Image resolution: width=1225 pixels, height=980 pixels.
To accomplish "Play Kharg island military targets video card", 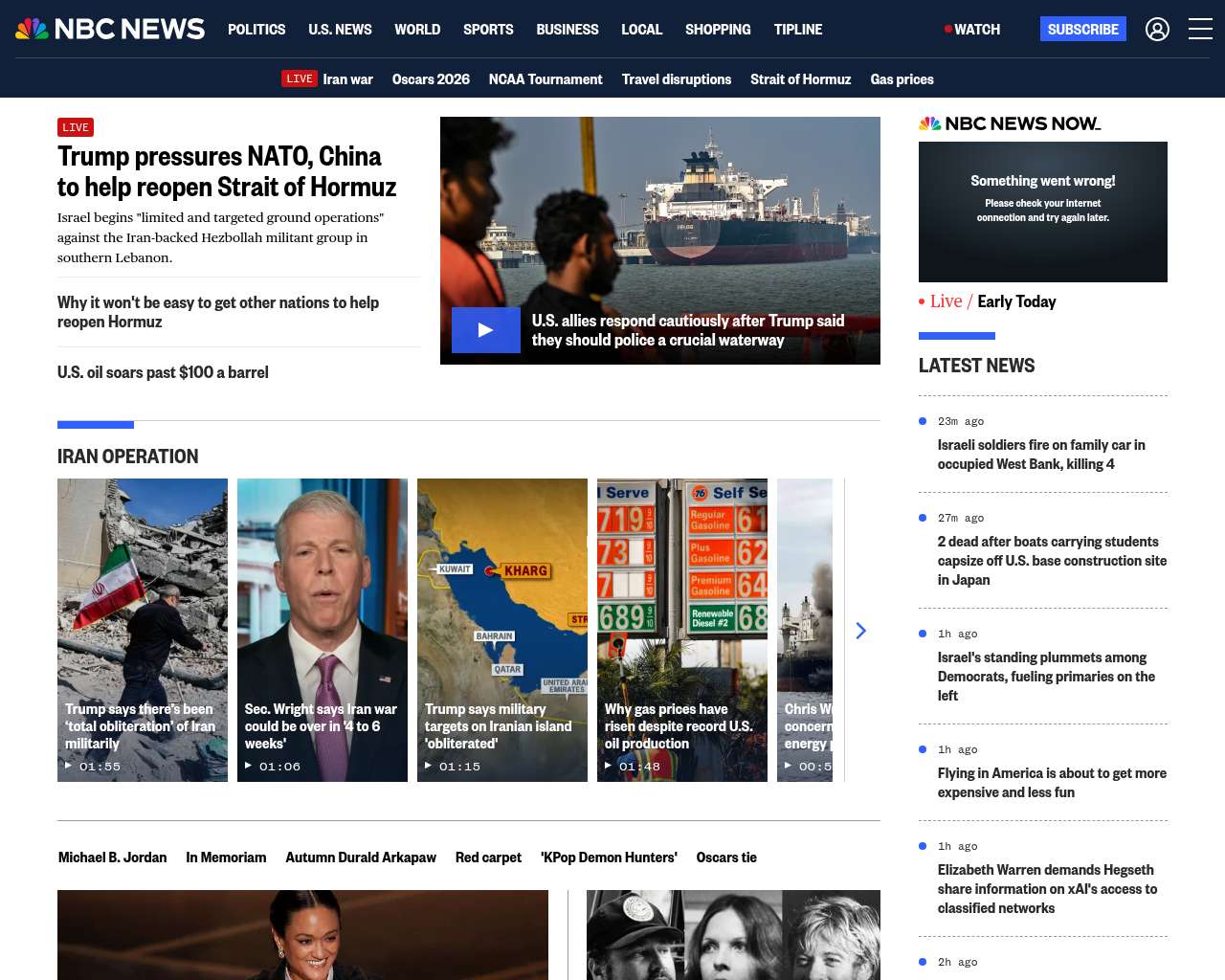I will pyautogui.click(x=502, y=630).
